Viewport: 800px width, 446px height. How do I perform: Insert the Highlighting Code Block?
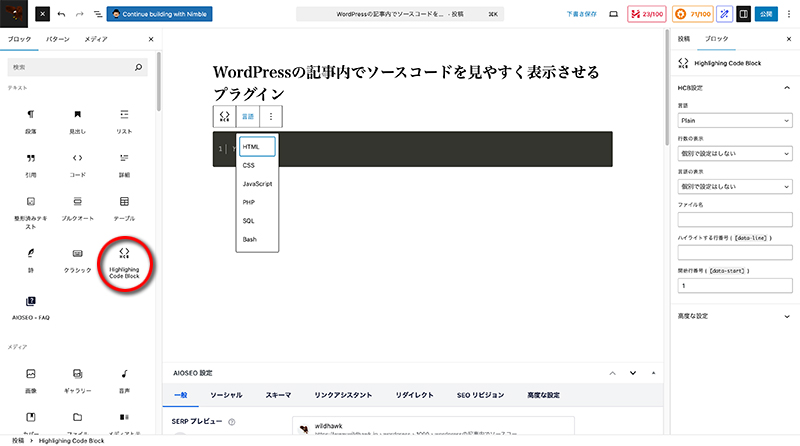tap(124, 264)
